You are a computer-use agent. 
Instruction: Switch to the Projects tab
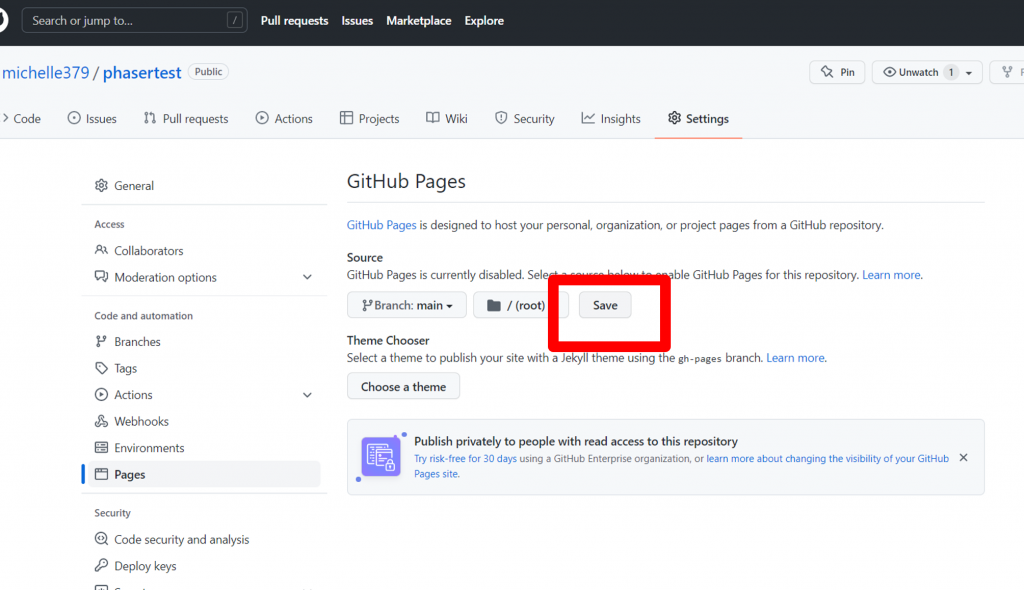click(x=370, y=118)
